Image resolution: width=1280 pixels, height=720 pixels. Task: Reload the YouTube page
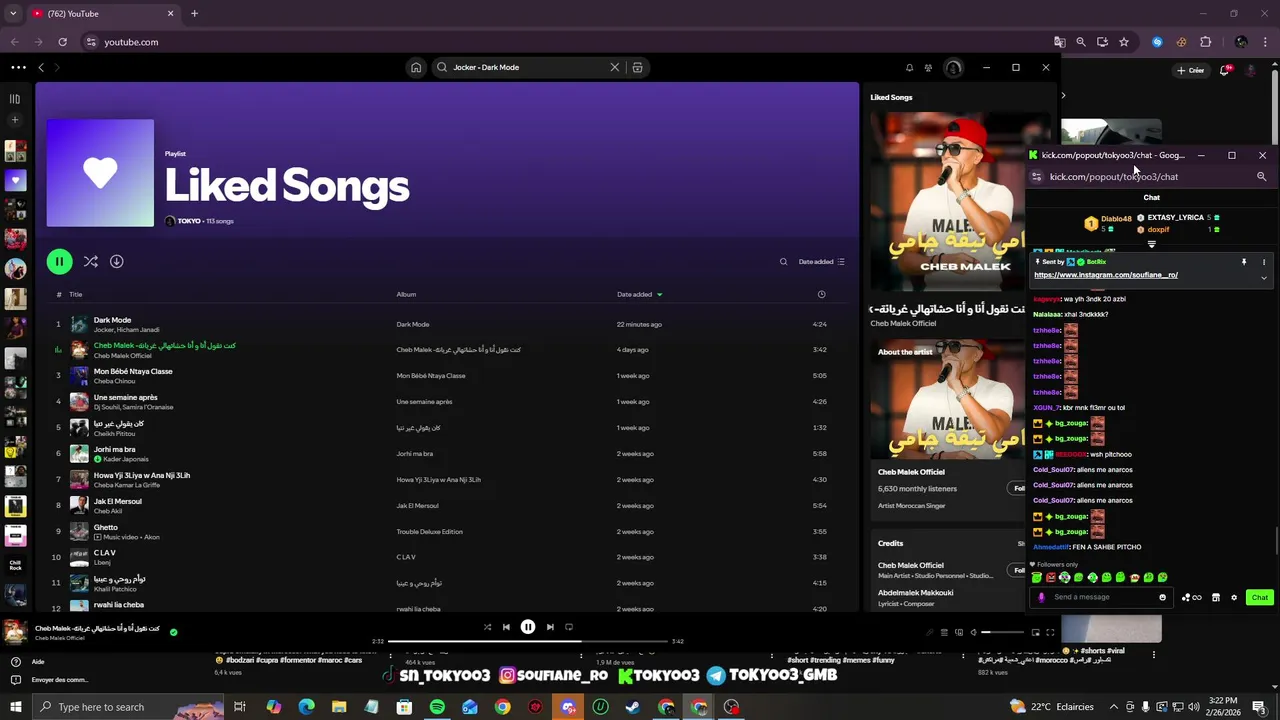62,42
